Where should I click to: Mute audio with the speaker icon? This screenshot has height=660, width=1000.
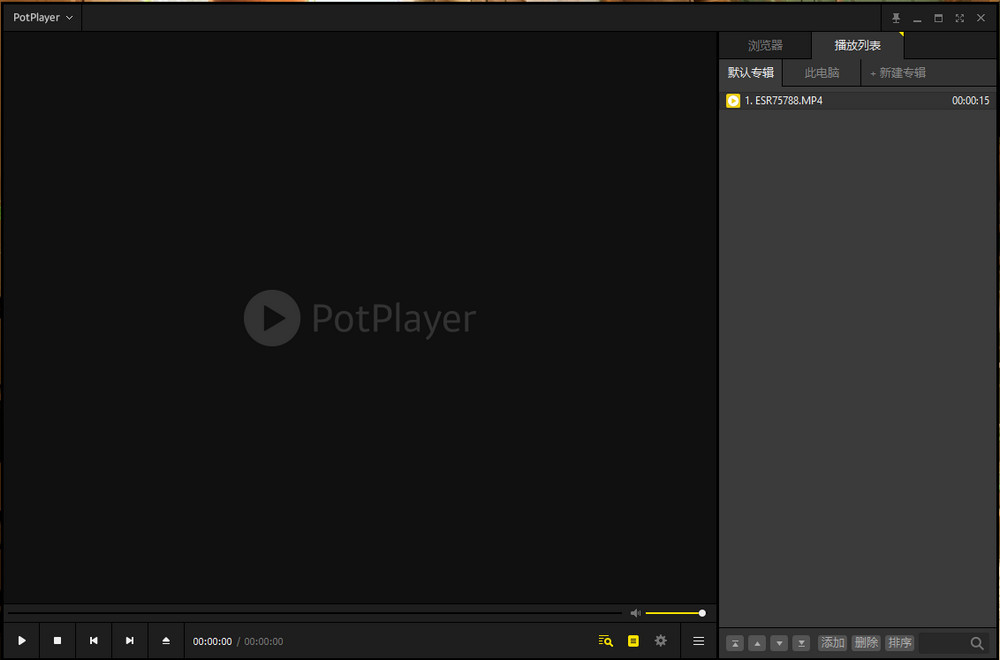[635, 613]
